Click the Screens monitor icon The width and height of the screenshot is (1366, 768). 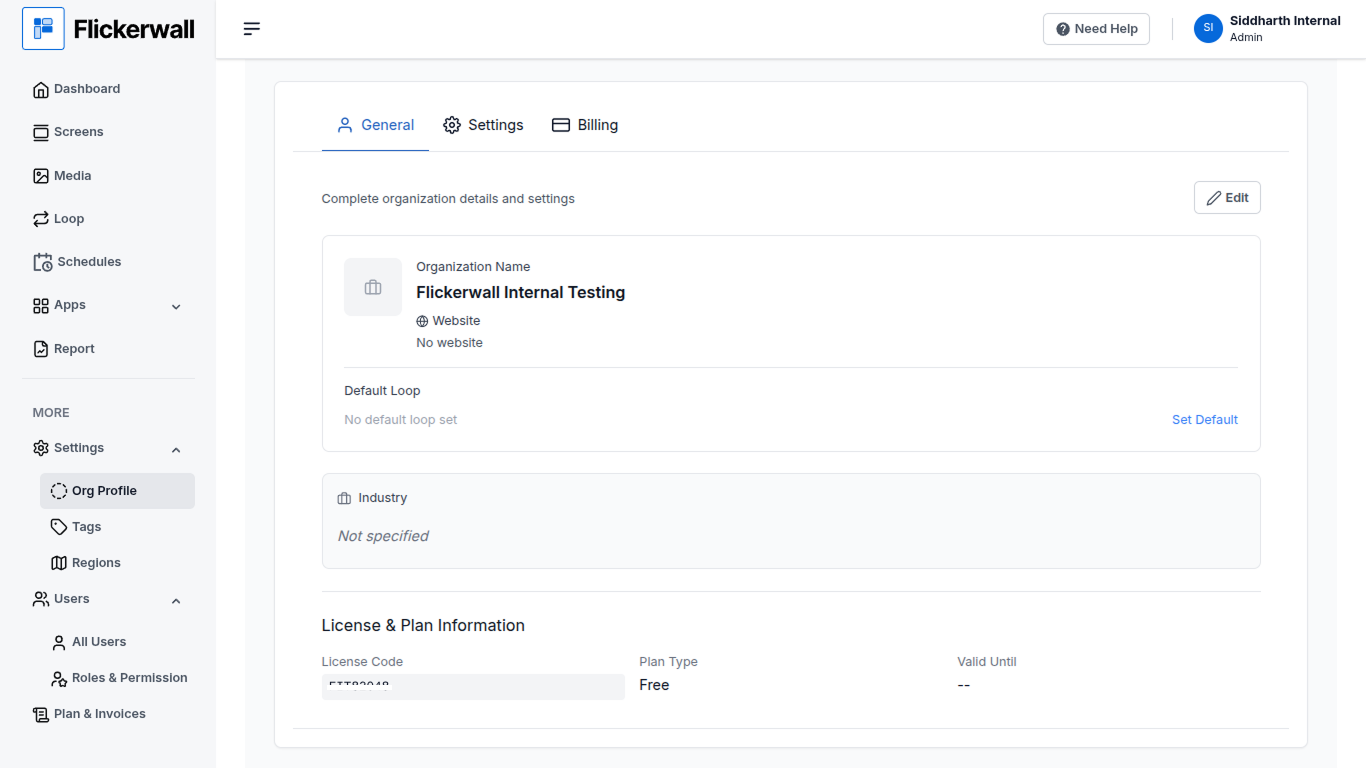click(41, 133)
